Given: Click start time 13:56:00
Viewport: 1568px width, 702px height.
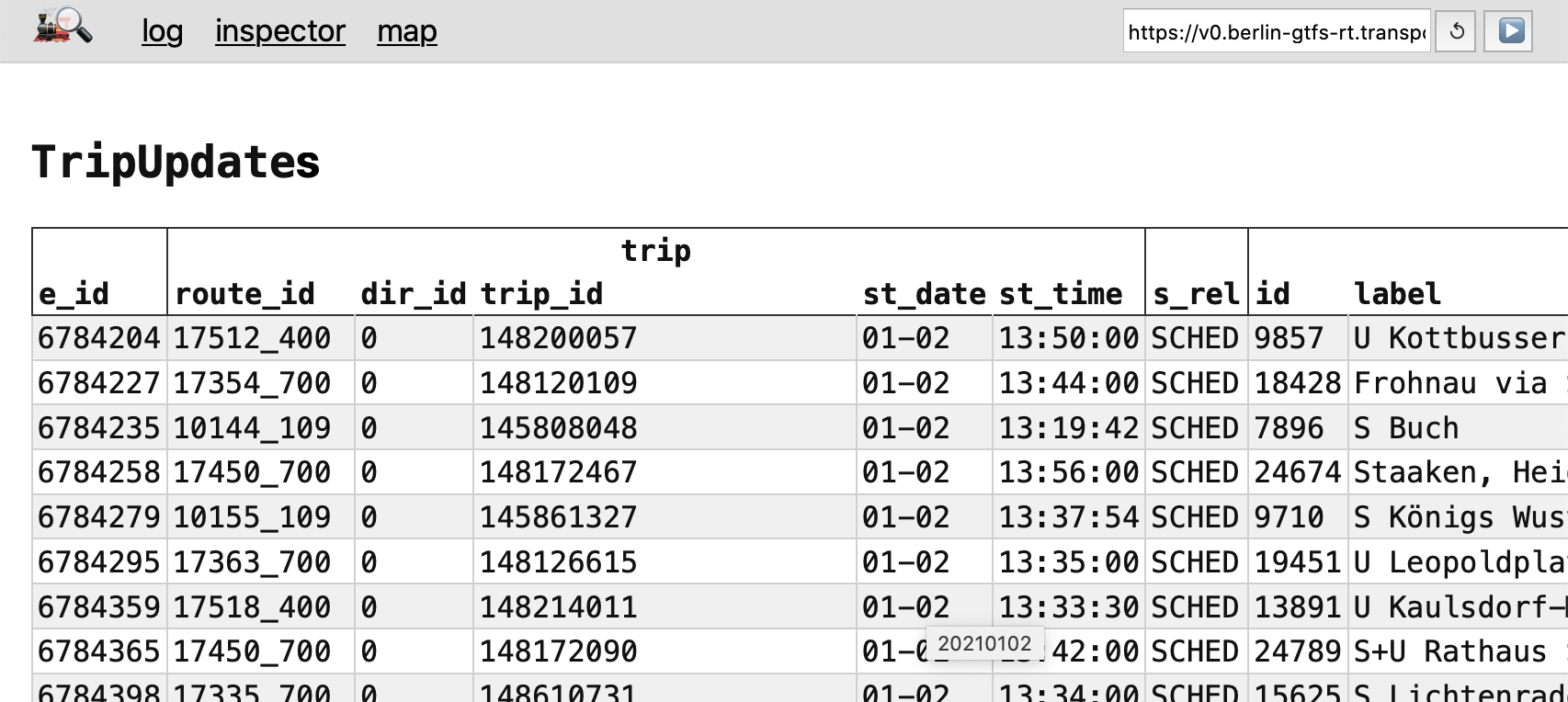Looking at the screenshot, I should tap(1069, 472).
